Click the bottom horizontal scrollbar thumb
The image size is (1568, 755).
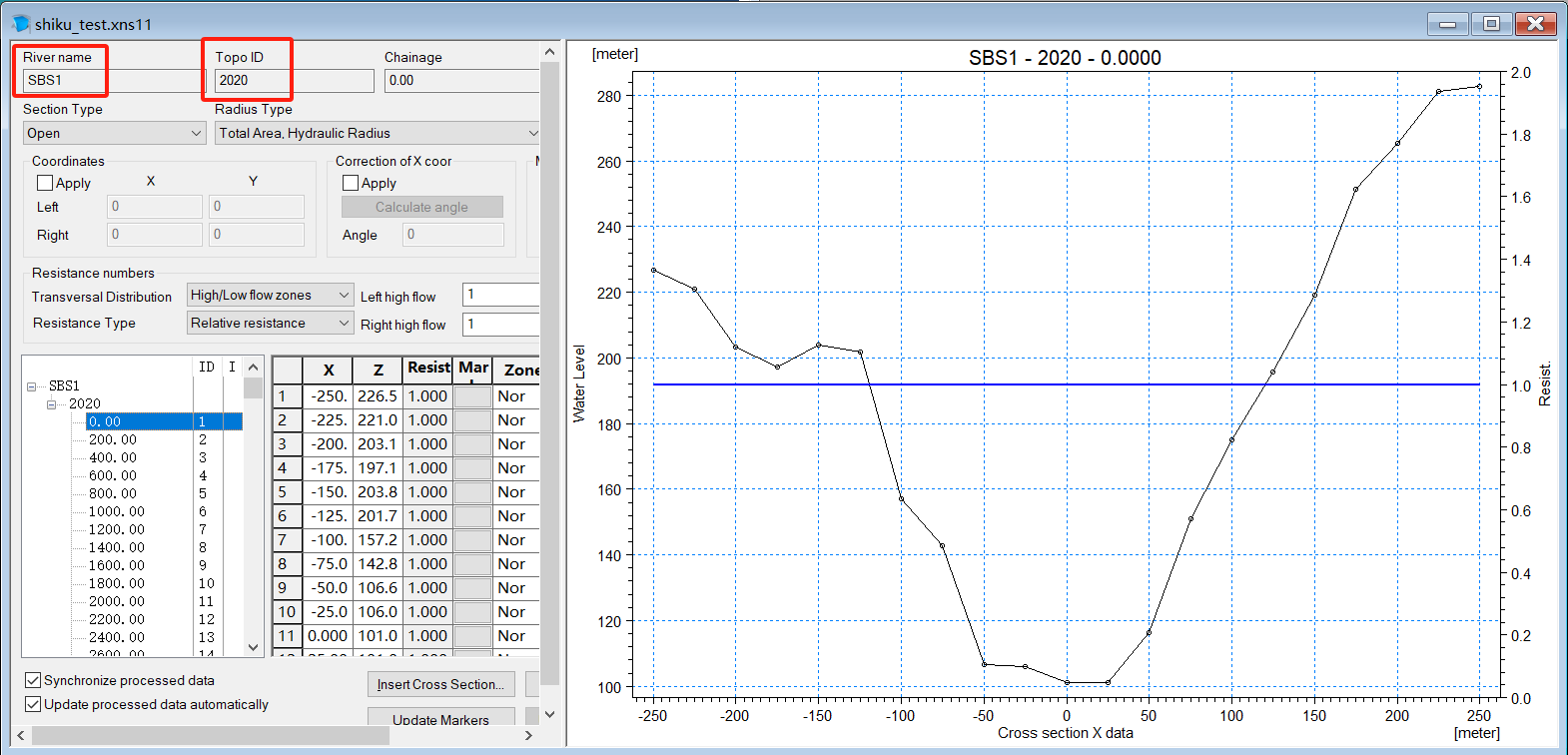pos(210,735)
